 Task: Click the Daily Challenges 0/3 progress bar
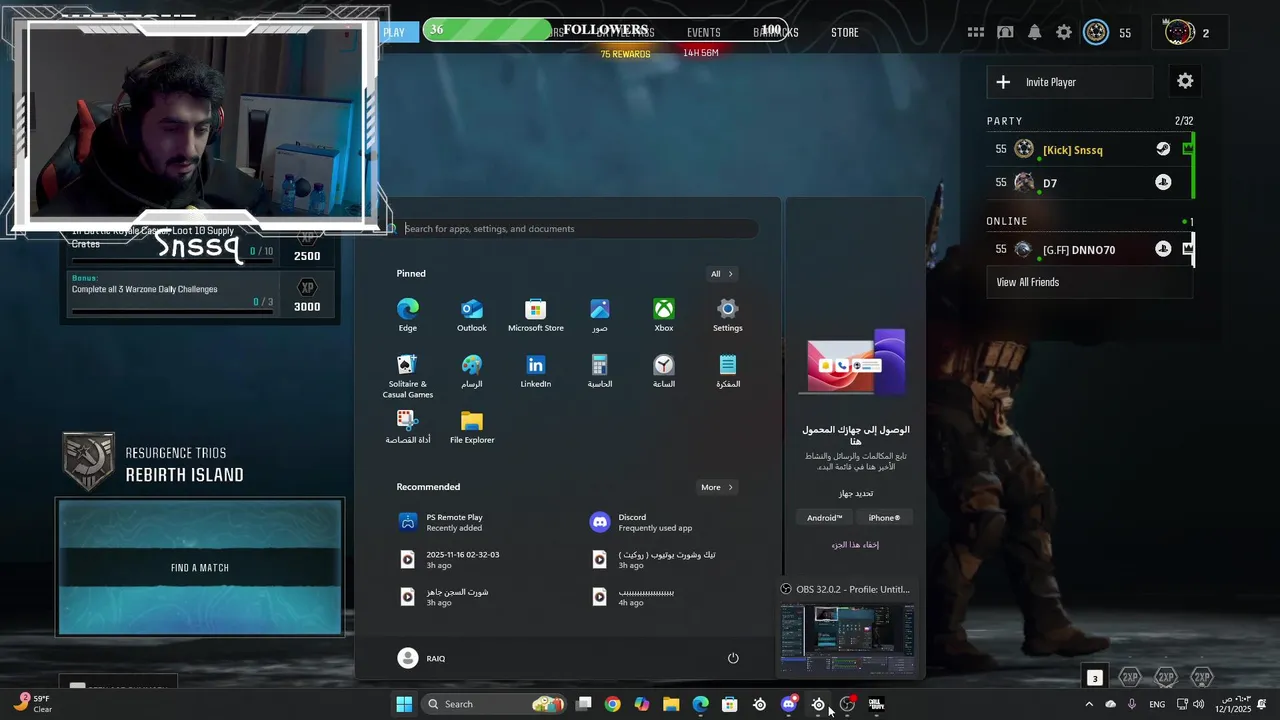pos(172,312)
